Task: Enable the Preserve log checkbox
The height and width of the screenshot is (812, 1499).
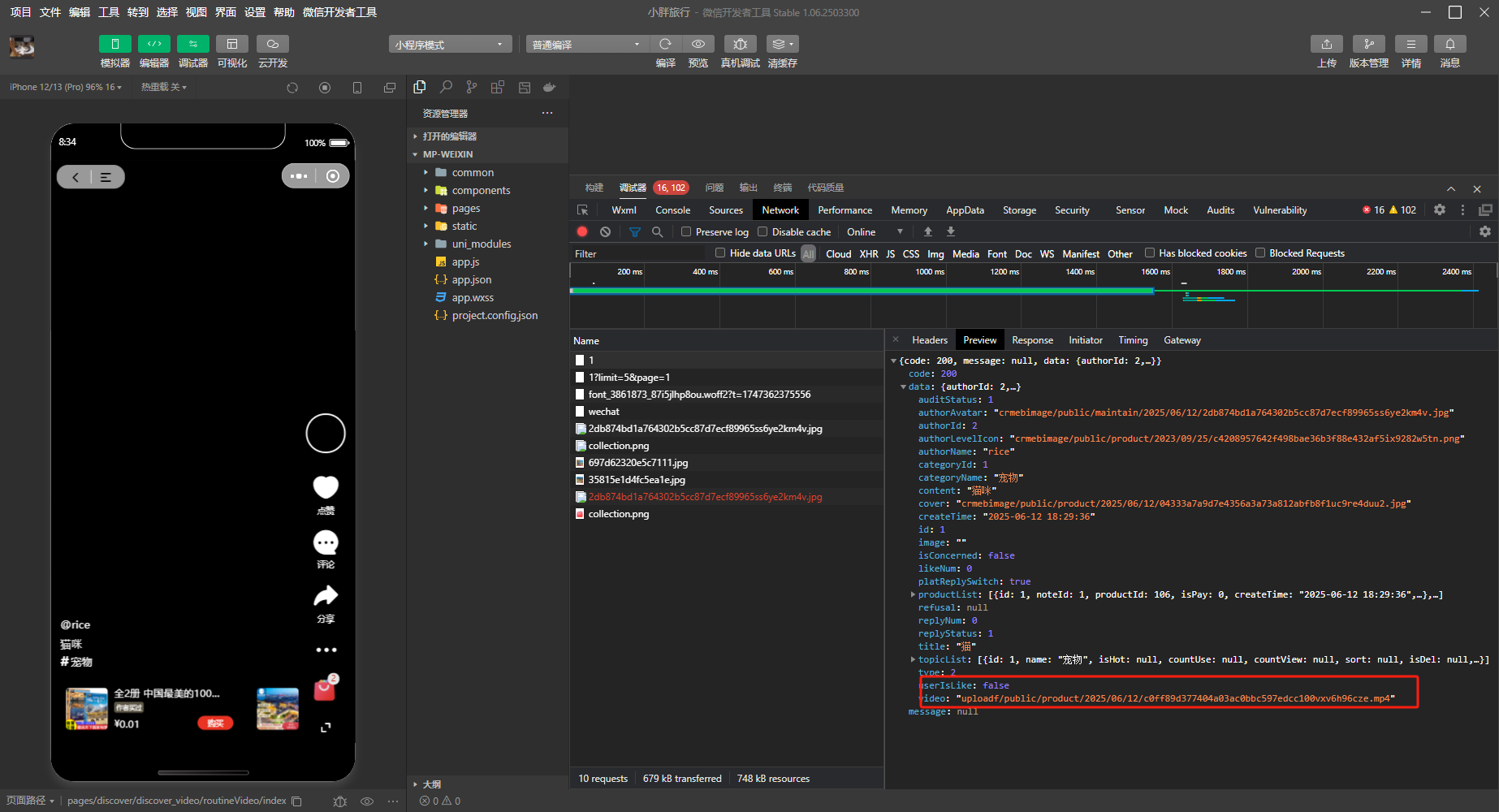Action: coord(686,231)
